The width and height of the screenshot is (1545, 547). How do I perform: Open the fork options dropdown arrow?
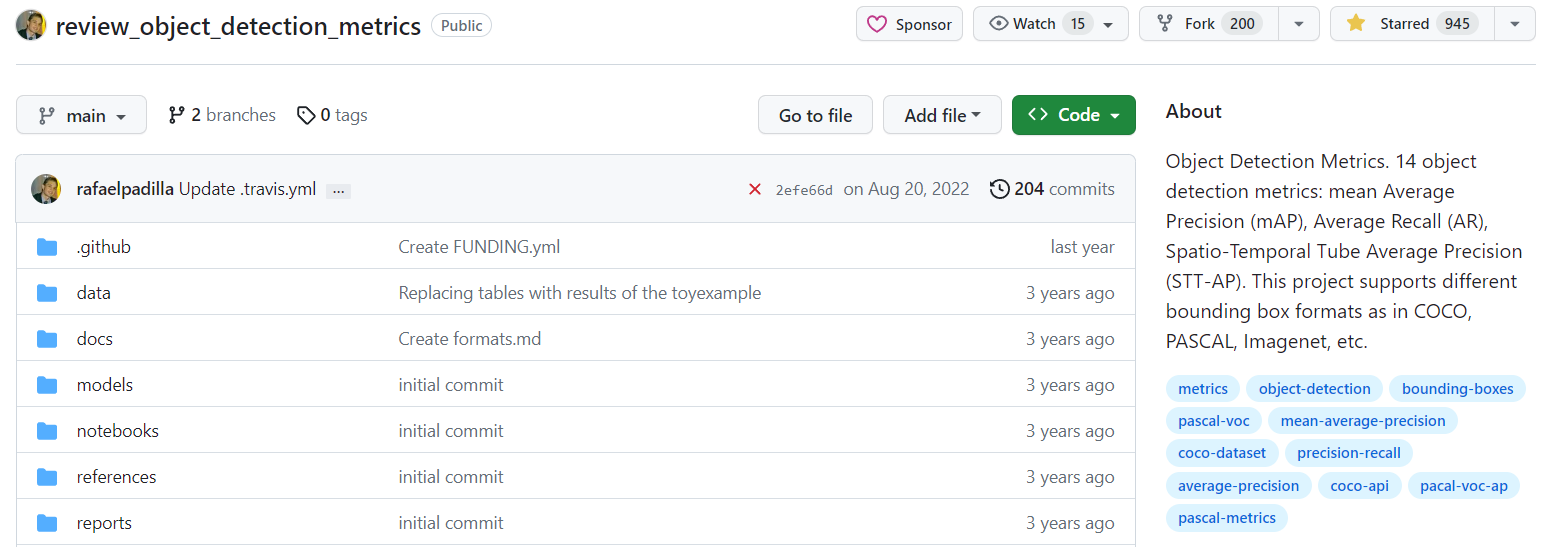tap(1298, 24)
